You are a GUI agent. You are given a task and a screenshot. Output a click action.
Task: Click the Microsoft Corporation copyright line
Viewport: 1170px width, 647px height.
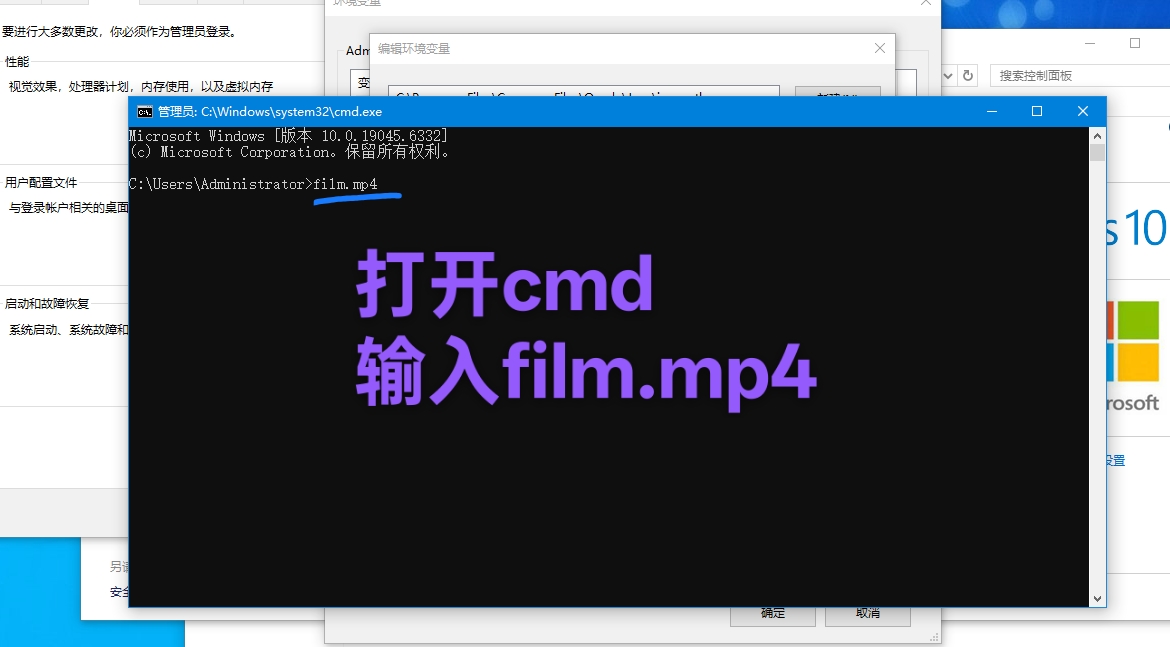click(x=290, y=152)
